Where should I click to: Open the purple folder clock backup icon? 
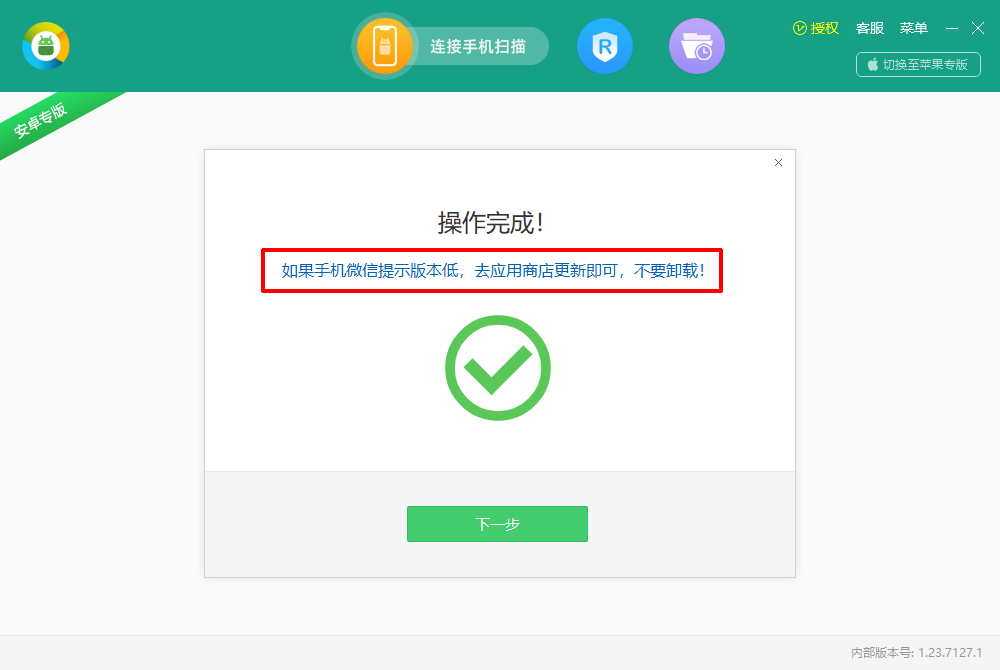[696, 46]
